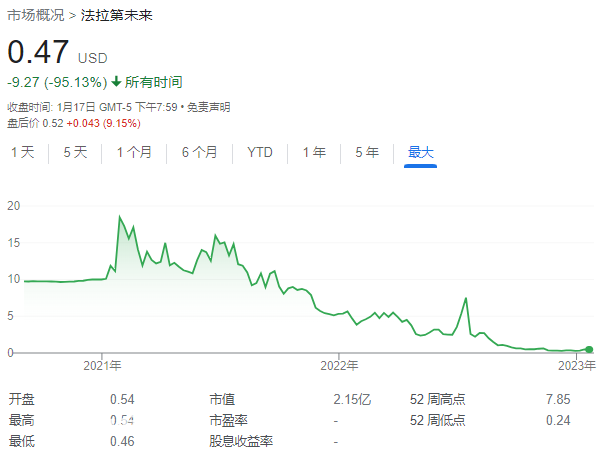Select the 5 天 time range tab

point(75,152)
